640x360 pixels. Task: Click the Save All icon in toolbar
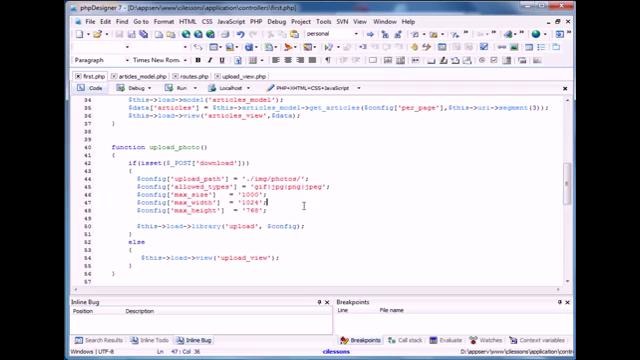pos(143,34)
